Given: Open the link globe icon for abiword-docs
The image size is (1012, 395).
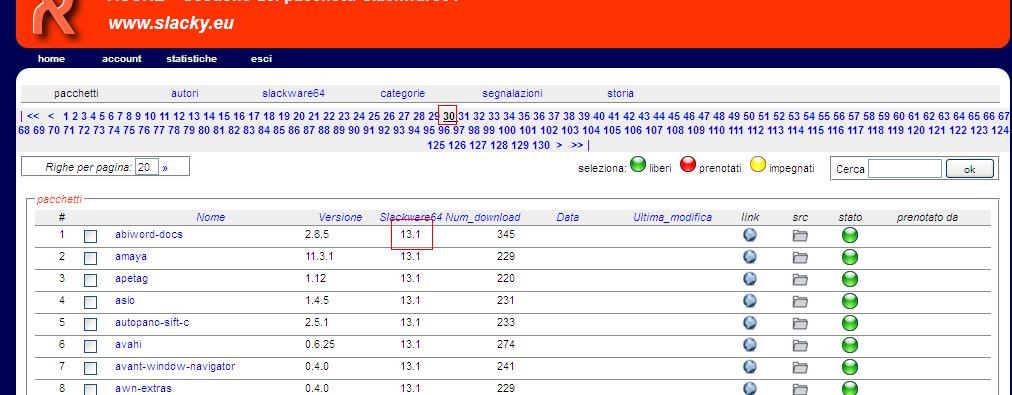Looking at the screenshot, I should coord(749,235).
